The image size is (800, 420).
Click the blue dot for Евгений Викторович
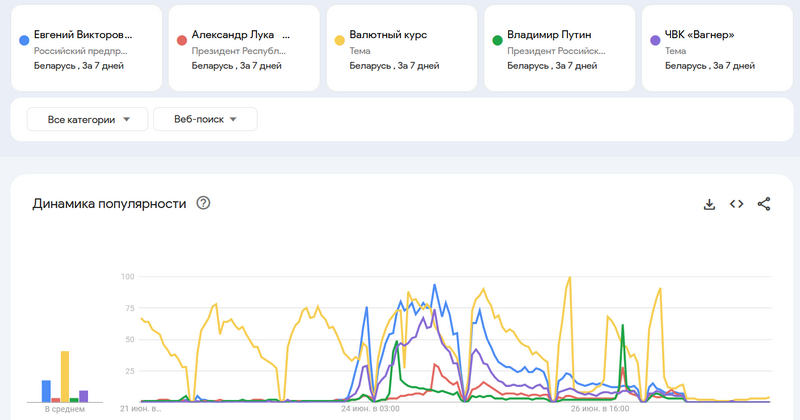[x=23, y=41]
